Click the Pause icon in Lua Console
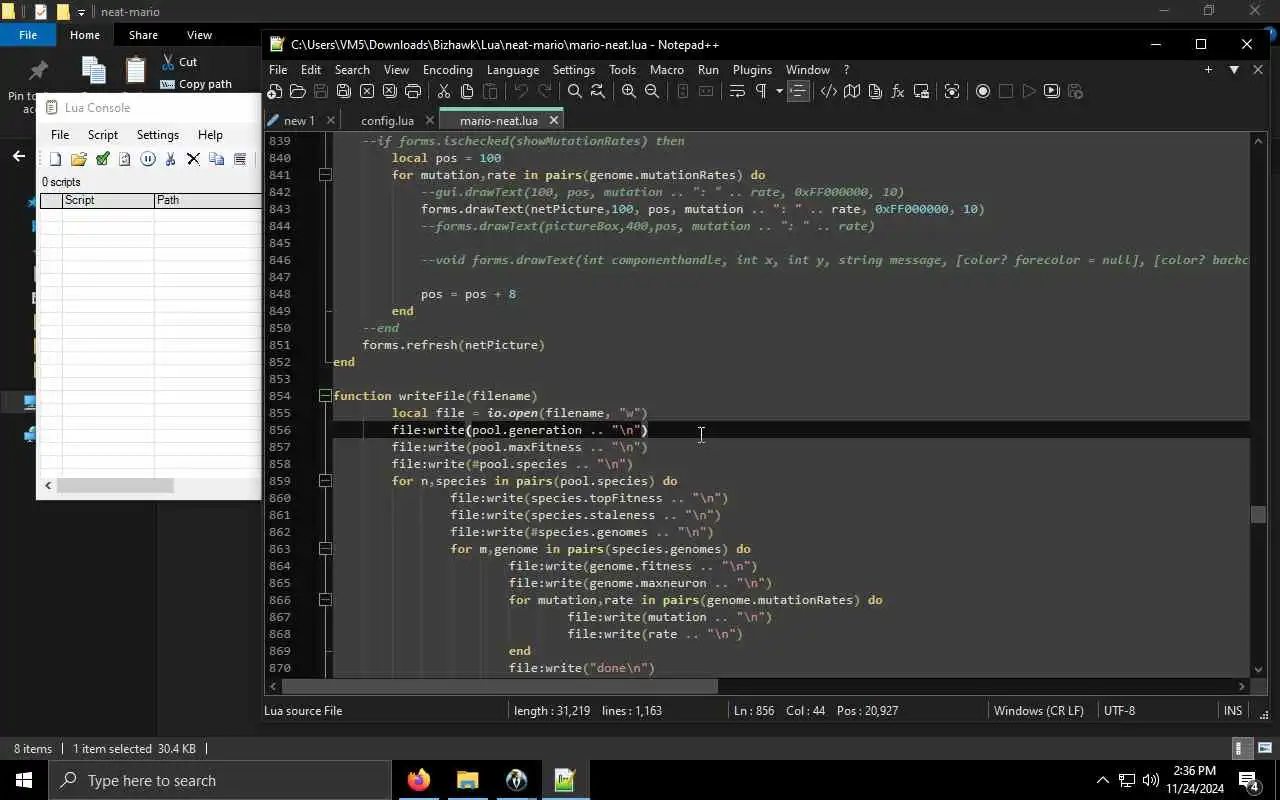 click(148, 159)
